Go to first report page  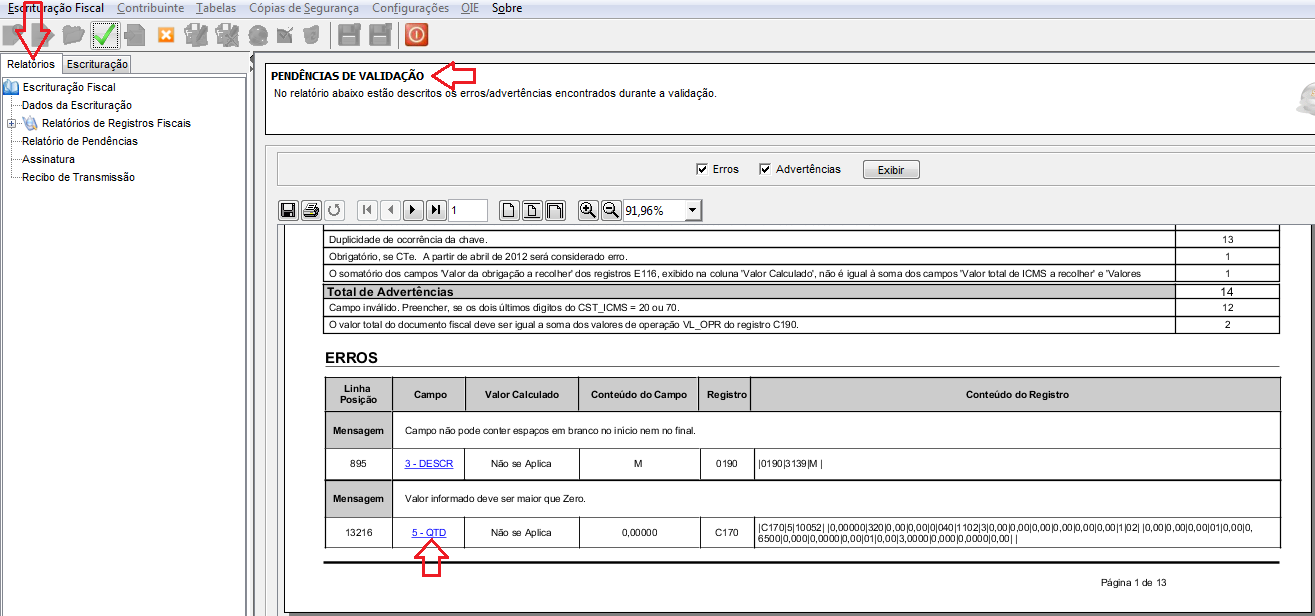(367, 210)
